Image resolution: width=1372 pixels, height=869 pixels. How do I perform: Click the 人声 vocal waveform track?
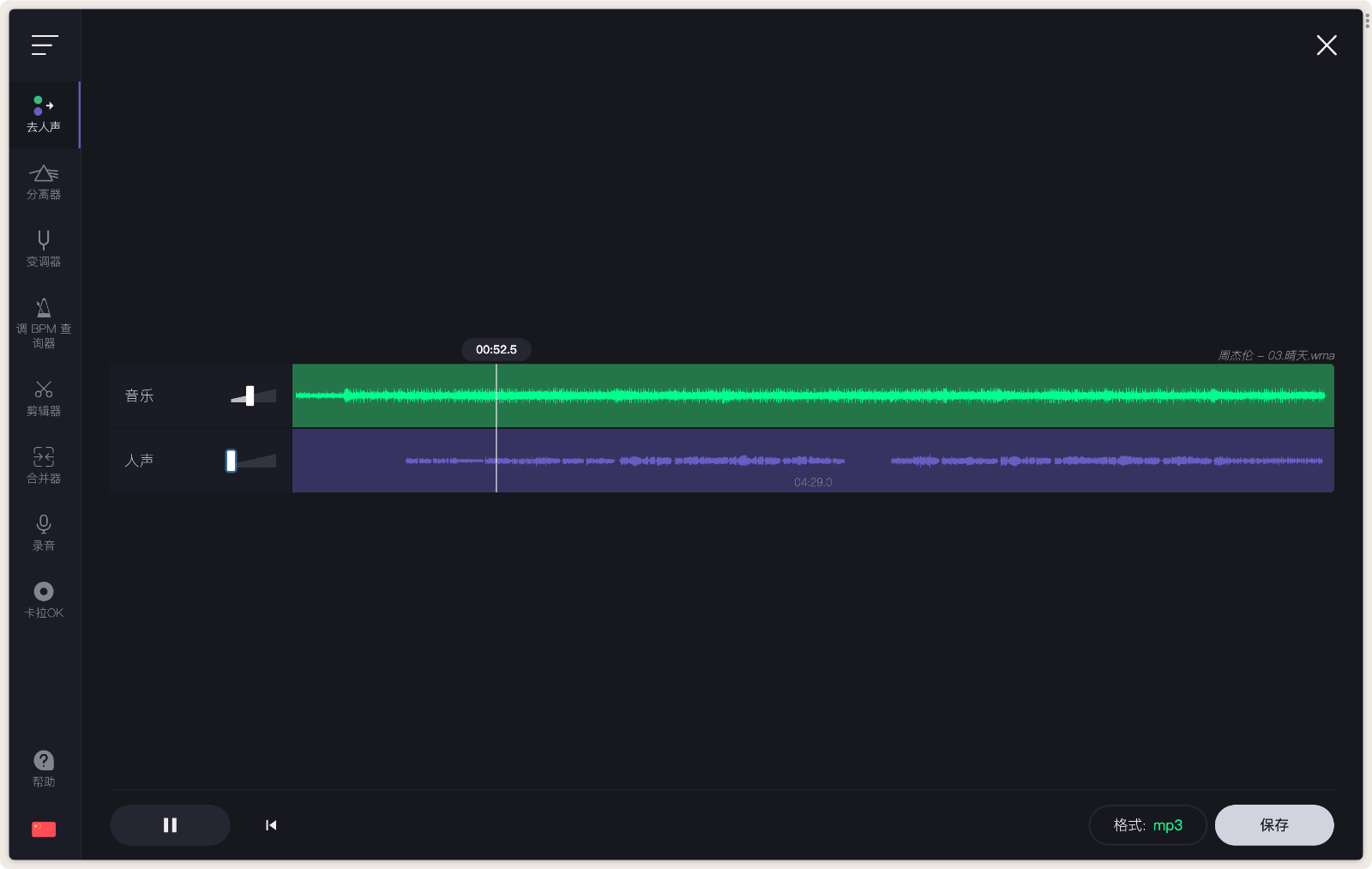(x=813, y=461)
